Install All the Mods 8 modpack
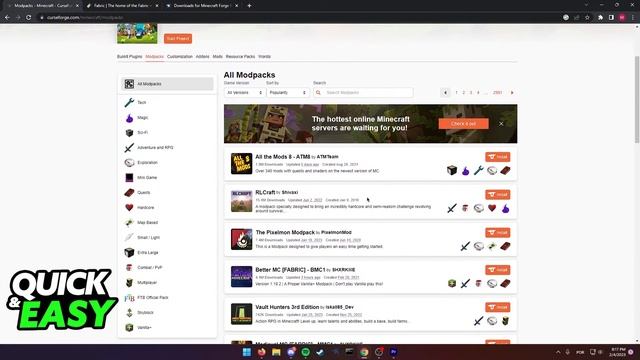Image resolution: width=640 pixels, height=360 pixels. (498, 157)
